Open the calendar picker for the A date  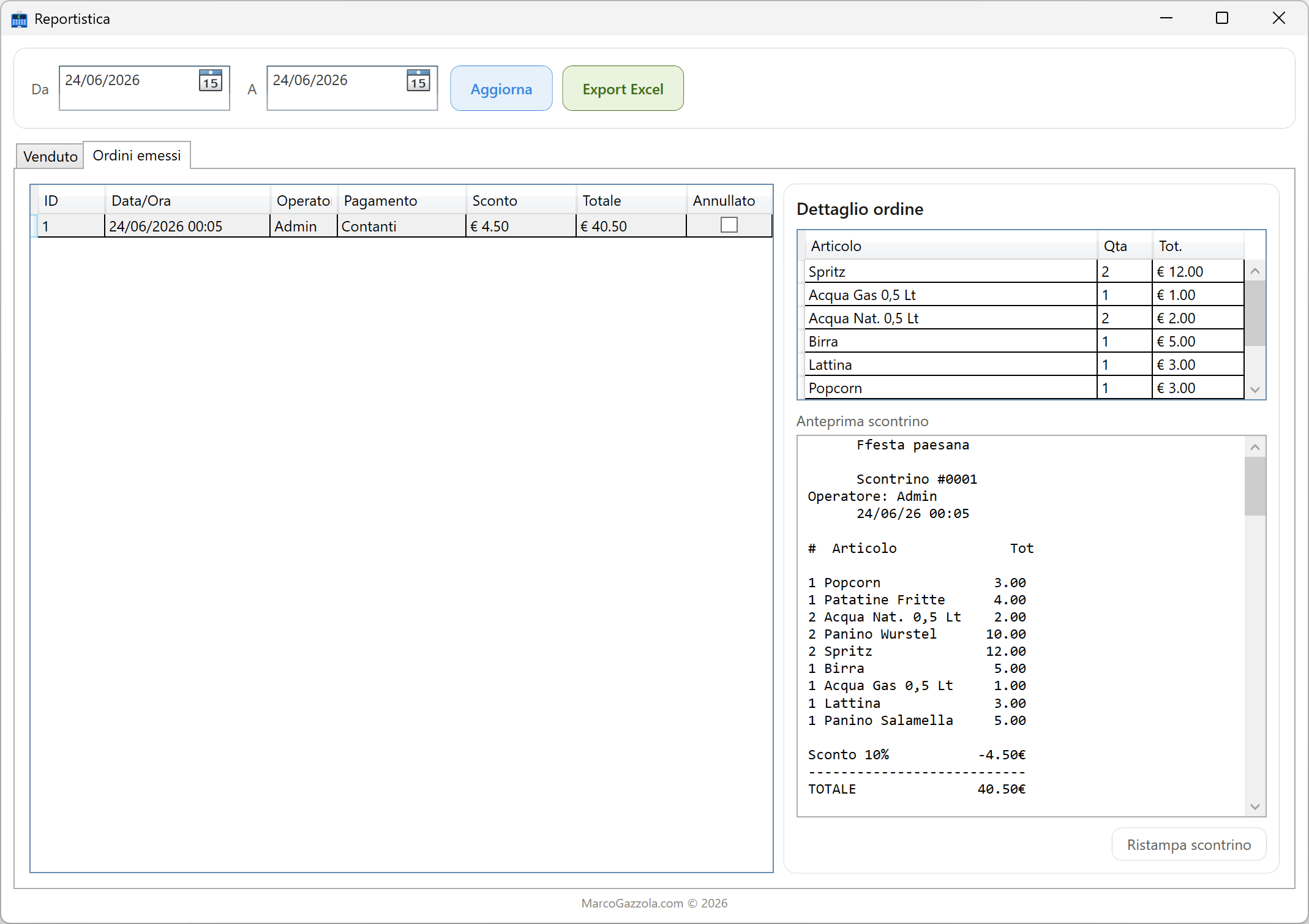click(x=418, y=80)
